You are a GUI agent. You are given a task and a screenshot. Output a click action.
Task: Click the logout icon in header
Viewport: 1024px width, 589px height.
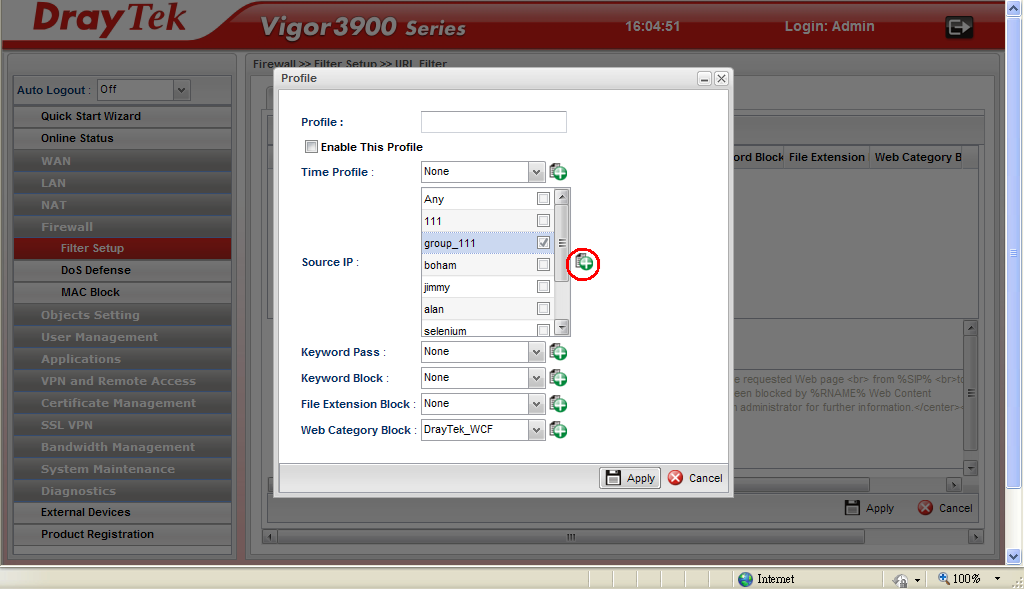[x=959, y=27]
